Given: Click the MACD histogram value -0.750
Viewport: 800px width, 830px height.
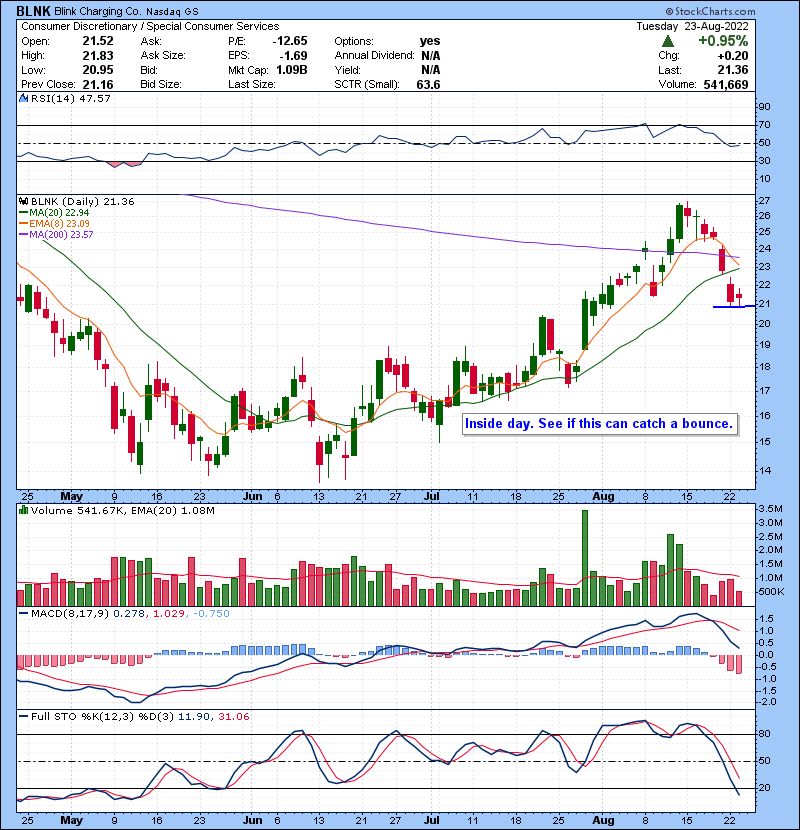Looking at the screenshot, I should 211,614.
